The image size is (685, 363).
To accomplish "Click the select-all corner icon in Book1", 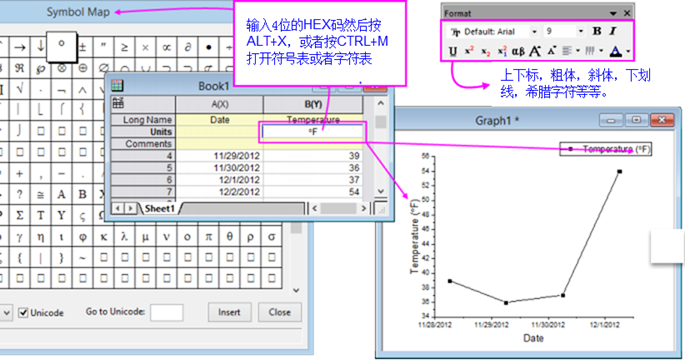I will coord(118,104).
